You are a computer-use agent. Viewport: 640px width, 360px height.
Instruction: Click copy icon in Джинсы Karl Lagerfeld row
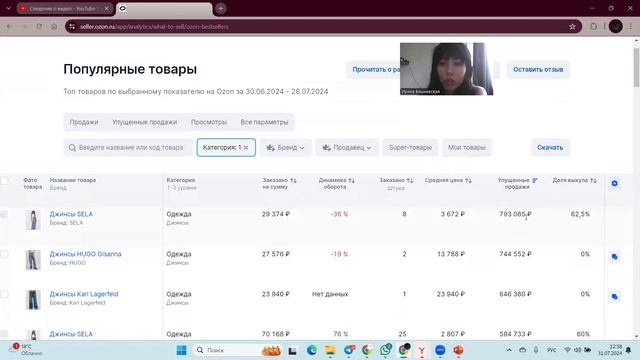pos(614,297)
